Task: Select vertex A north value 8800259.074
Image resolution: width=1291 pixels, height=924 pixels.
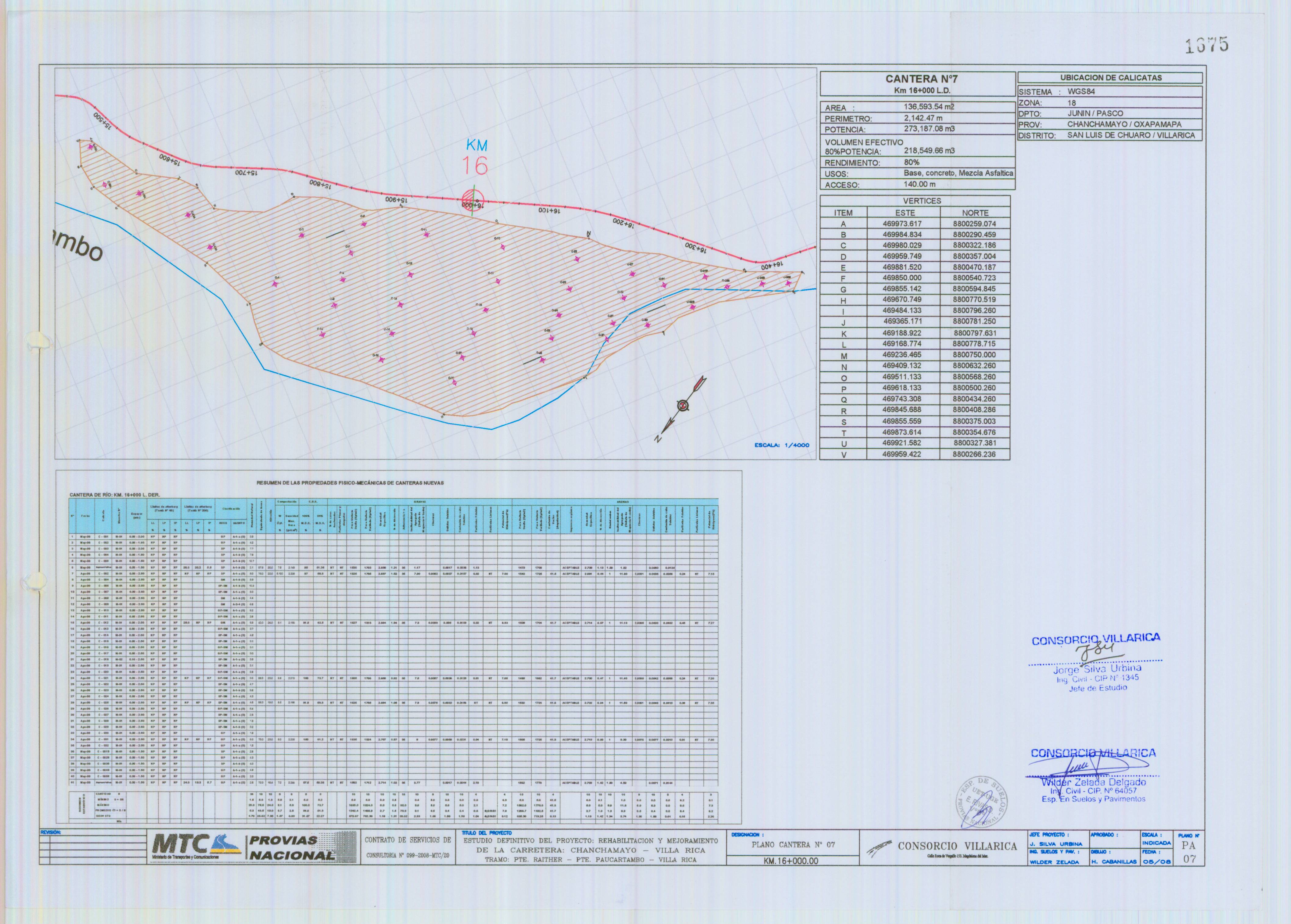Action: (x=974, y=224)
